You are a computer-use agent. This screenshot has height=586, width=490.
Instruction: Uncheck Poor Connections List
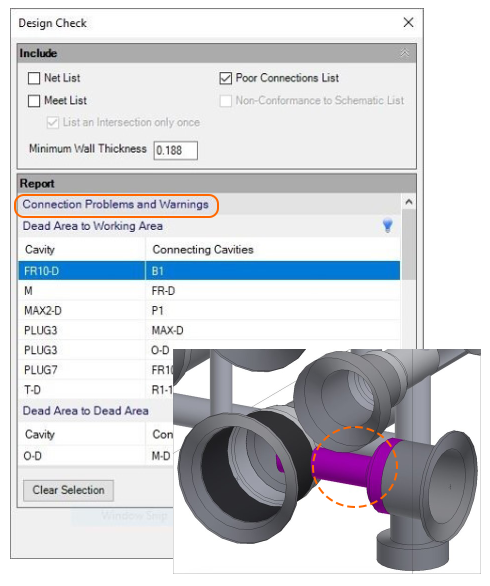225,78
